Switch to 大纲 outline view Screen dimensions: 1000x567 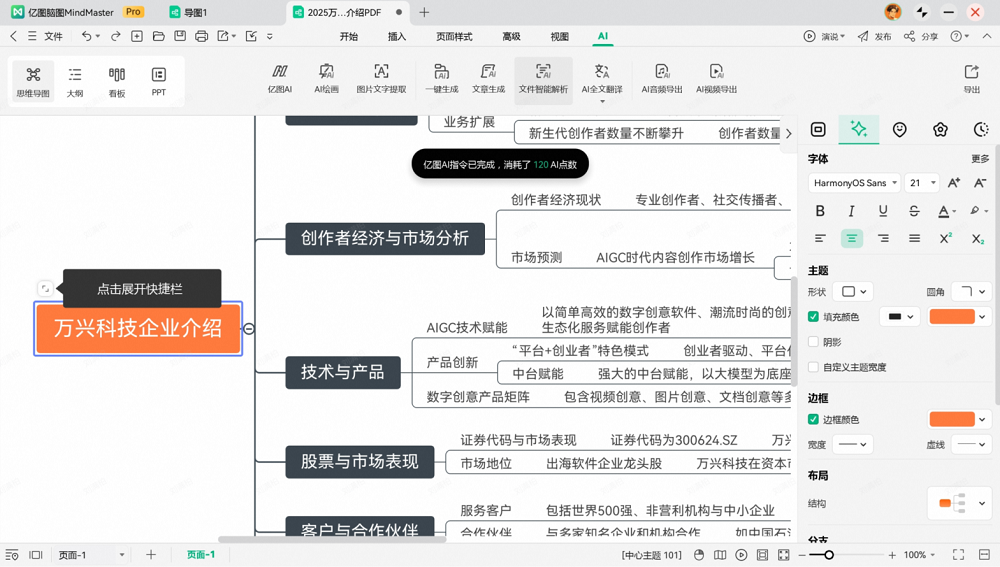pyautogui.click(x=75, y=80)
